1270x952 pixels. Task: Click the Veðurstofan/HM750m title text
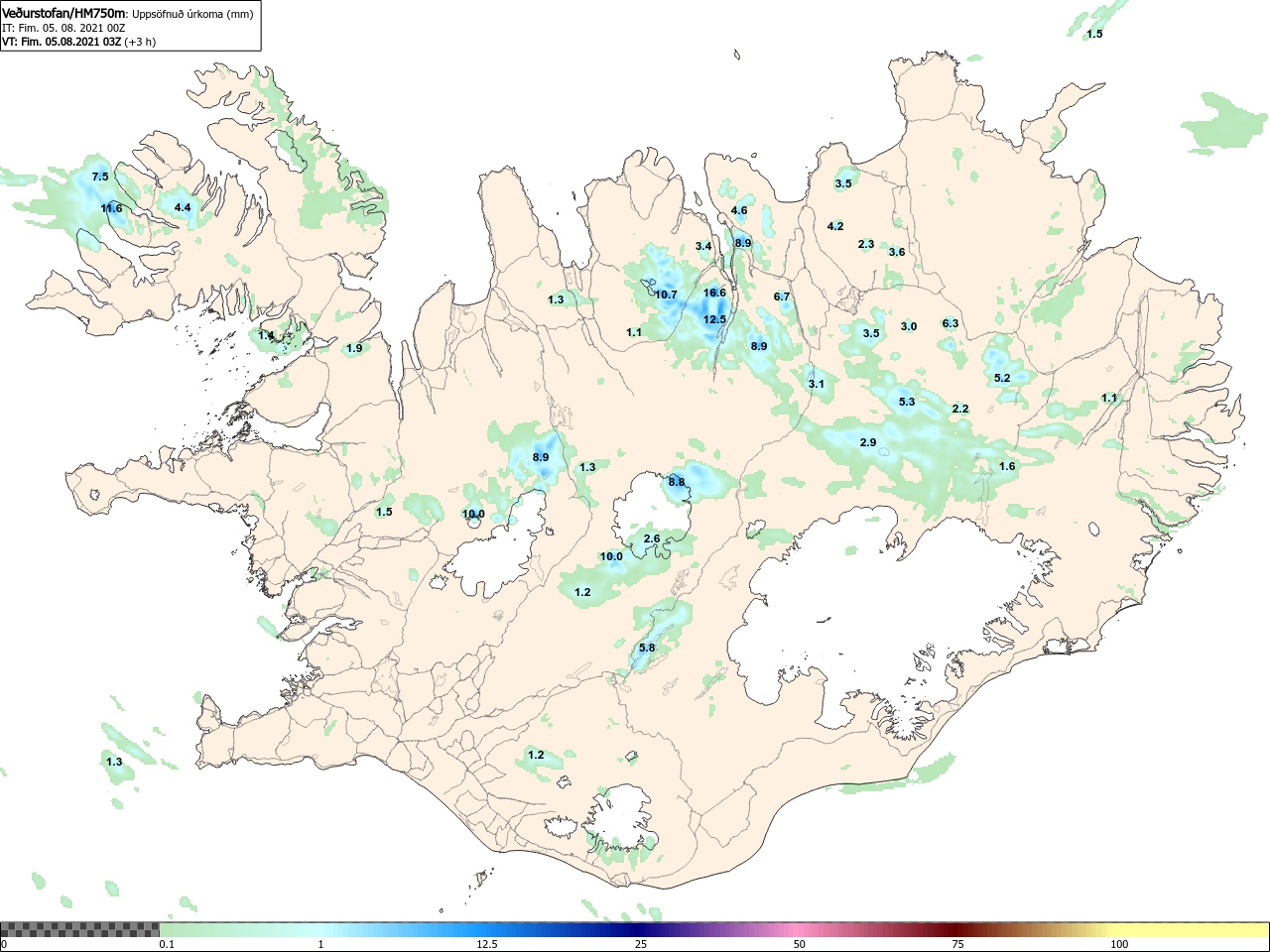click(x=64, y=13)
